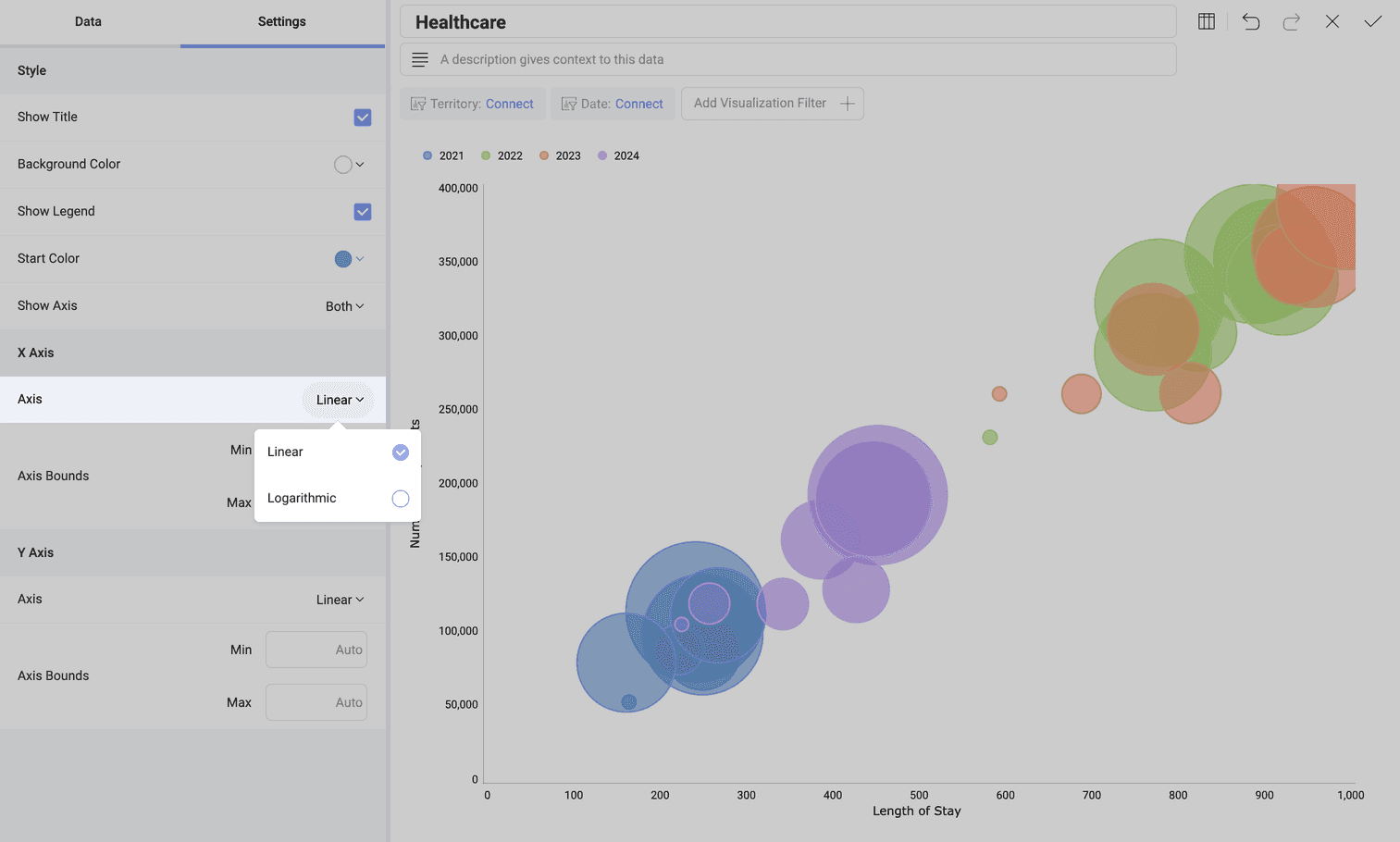
Task: Click Add Visualization Filter button
Action: (x=773, y=104)
